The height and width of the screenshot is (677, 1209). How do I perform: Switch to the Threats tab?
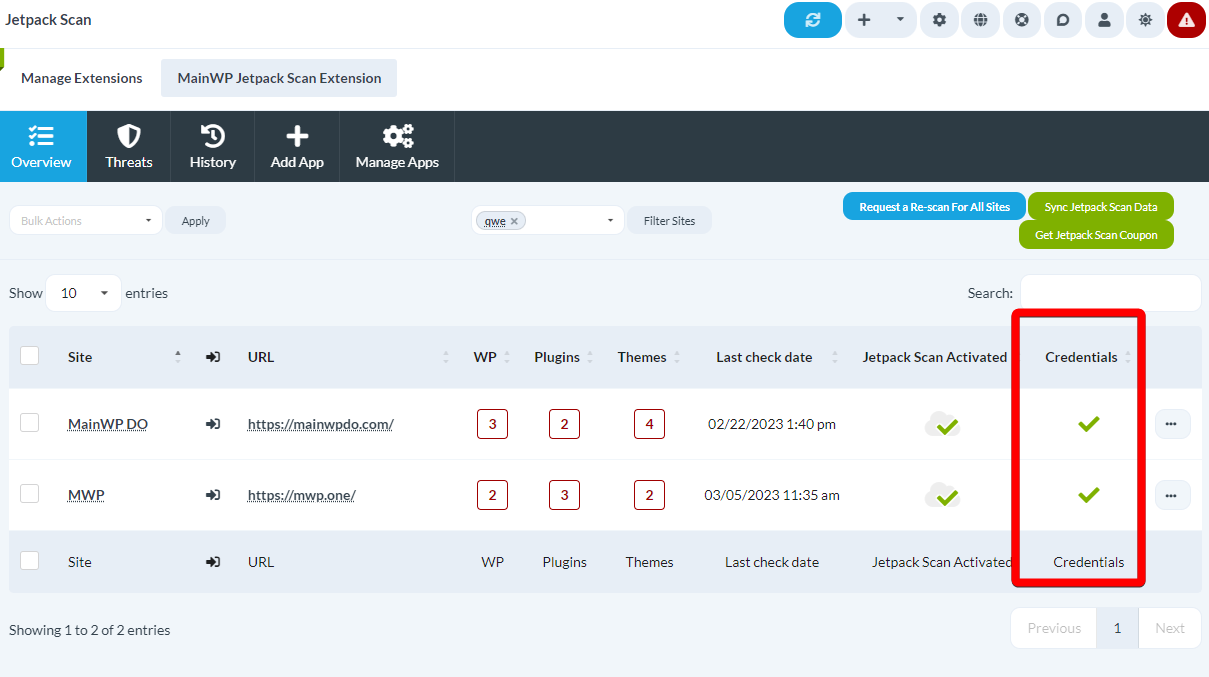pos(128,146)
